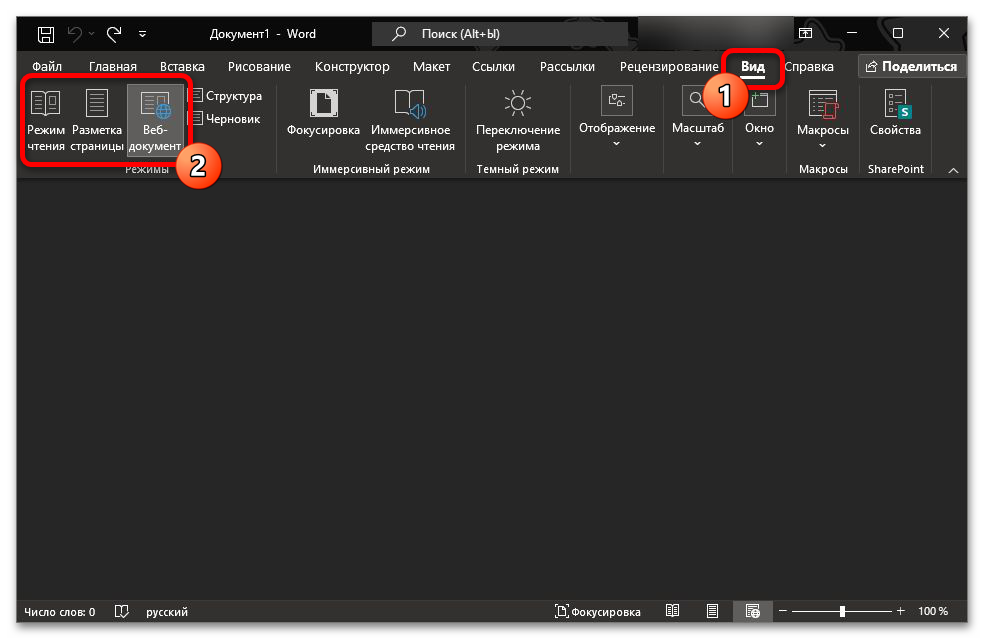Screen dimensions: 984x639
Task: Toggle Черновик draft view
Action: click(224, 119)
